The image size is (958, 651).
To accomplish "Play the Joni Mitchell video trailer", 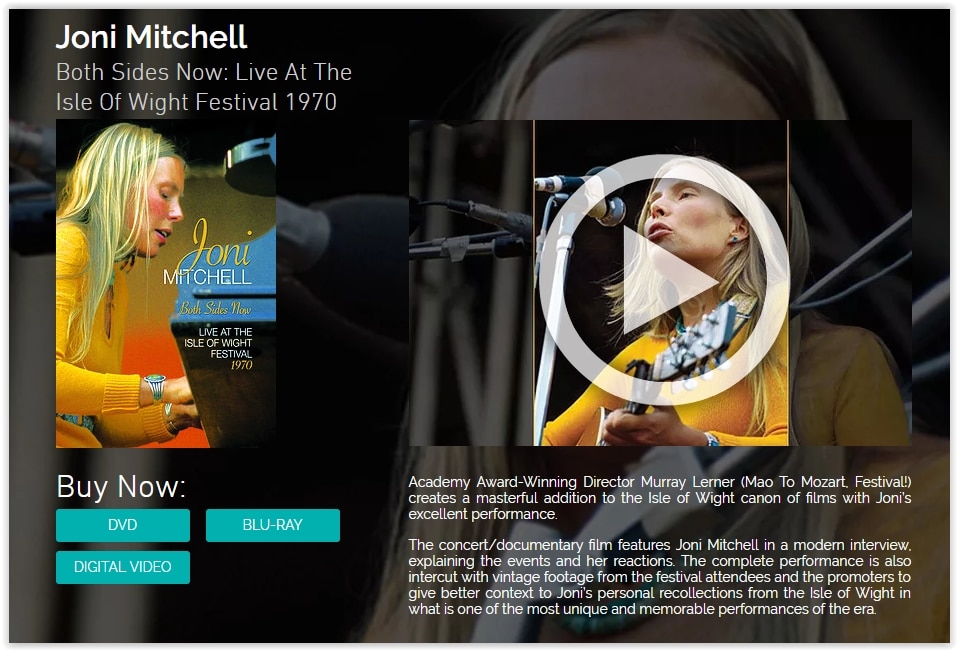I will coord(664,279).
